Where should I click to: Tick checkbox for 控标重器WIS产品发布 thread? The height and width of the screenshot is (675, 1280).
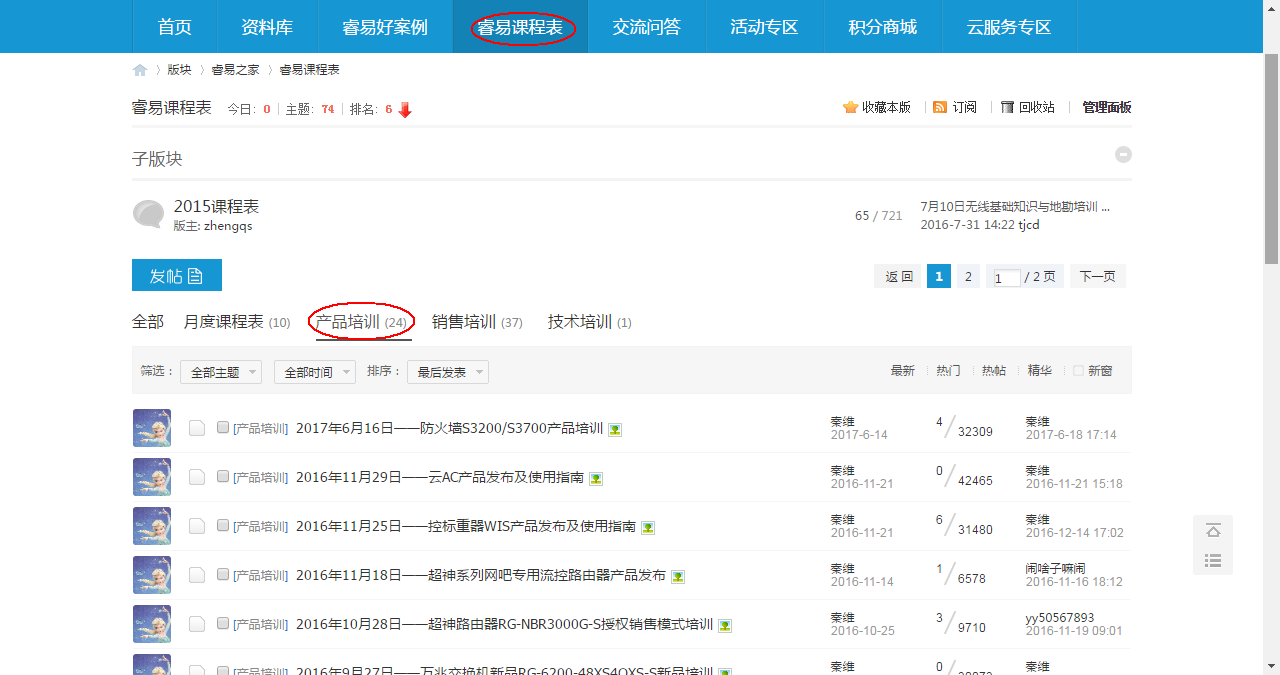point(223,525)
